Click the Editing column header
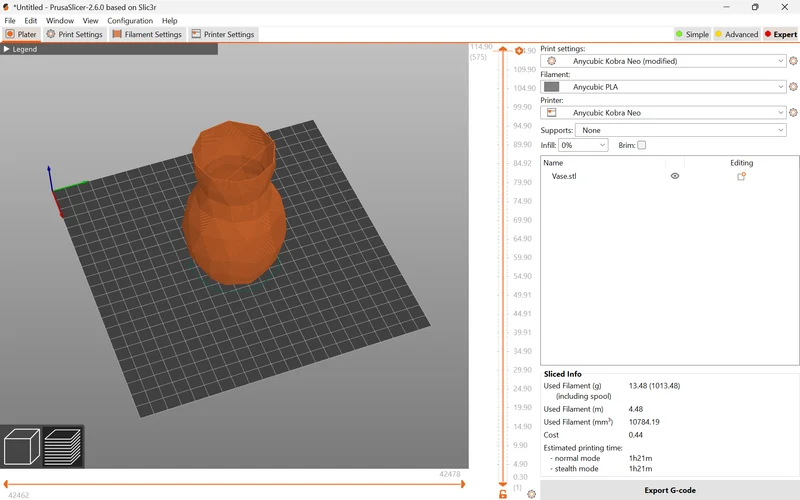Screen dimensions: 800x500 point(741,163)
